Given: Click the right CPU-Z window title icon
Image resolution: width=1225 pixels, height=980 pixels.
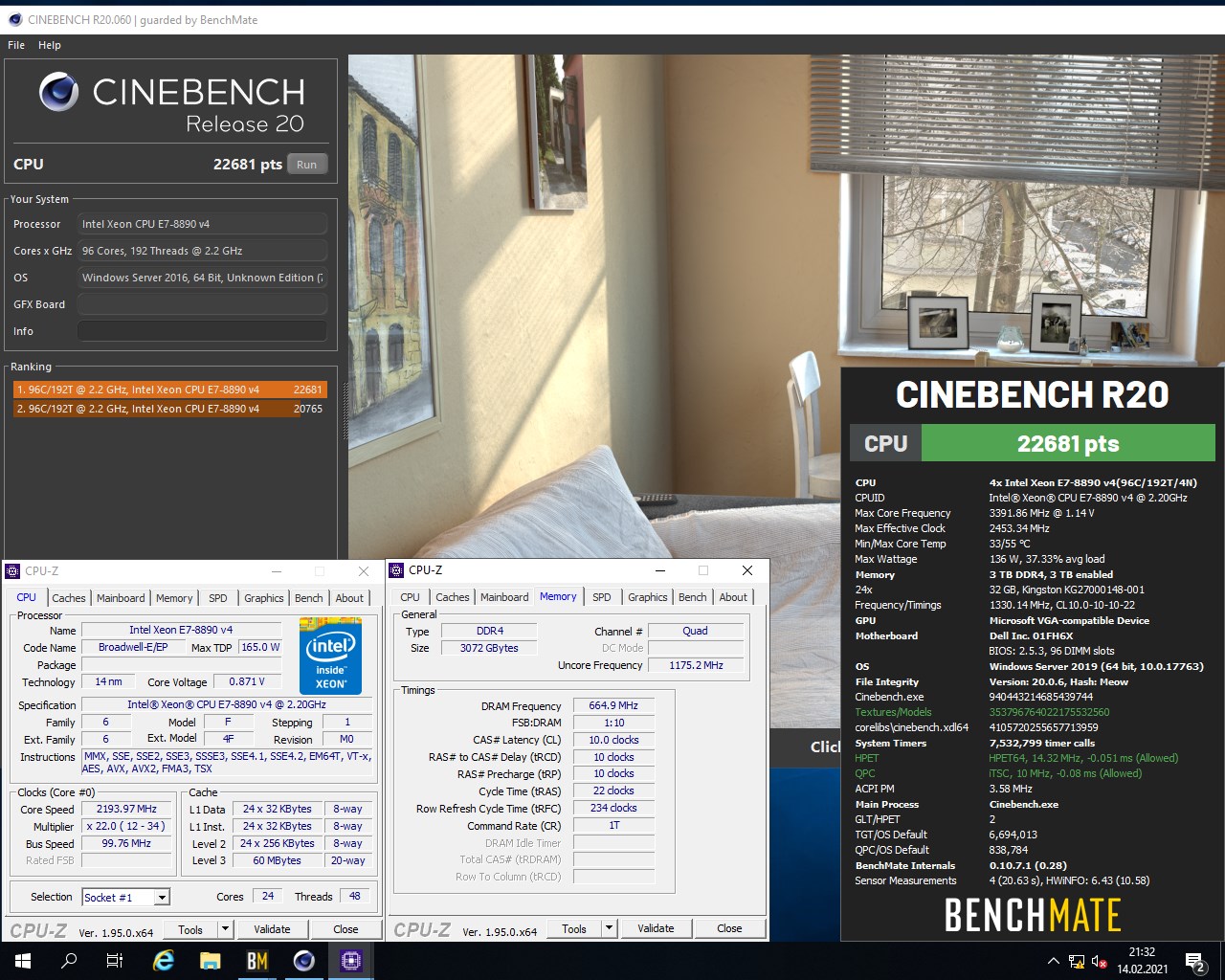Looking at the screenshot, I should pos(397,570).
